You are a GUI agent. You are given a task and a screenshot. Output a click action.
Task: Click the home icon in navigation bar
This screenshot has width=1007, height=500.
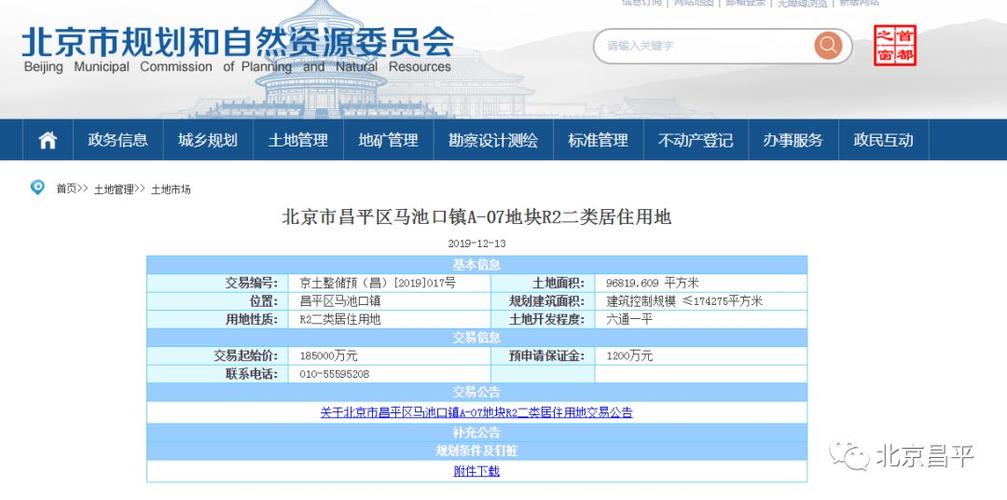(x=48, y=140)
